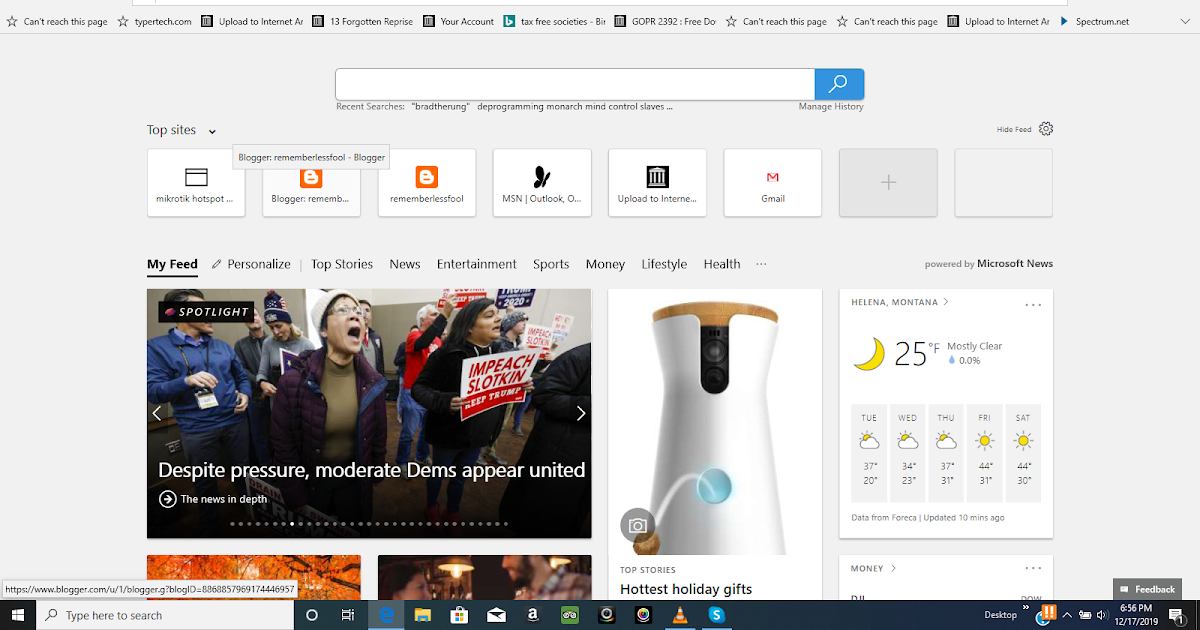Show previous spotlight slide arrow

[x=157, y=413]
